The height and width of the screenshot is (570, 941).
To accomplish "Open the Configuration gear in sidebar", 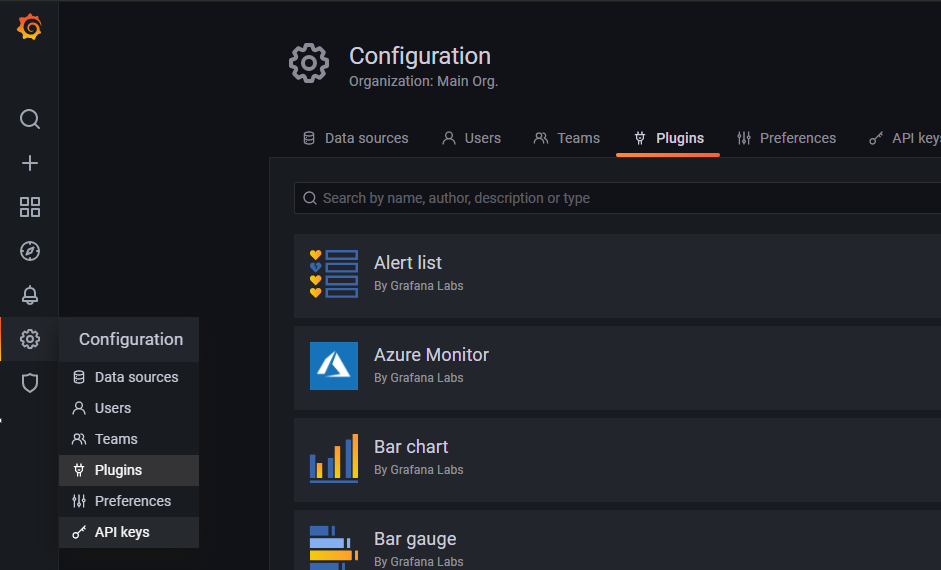I will (29, 339).
